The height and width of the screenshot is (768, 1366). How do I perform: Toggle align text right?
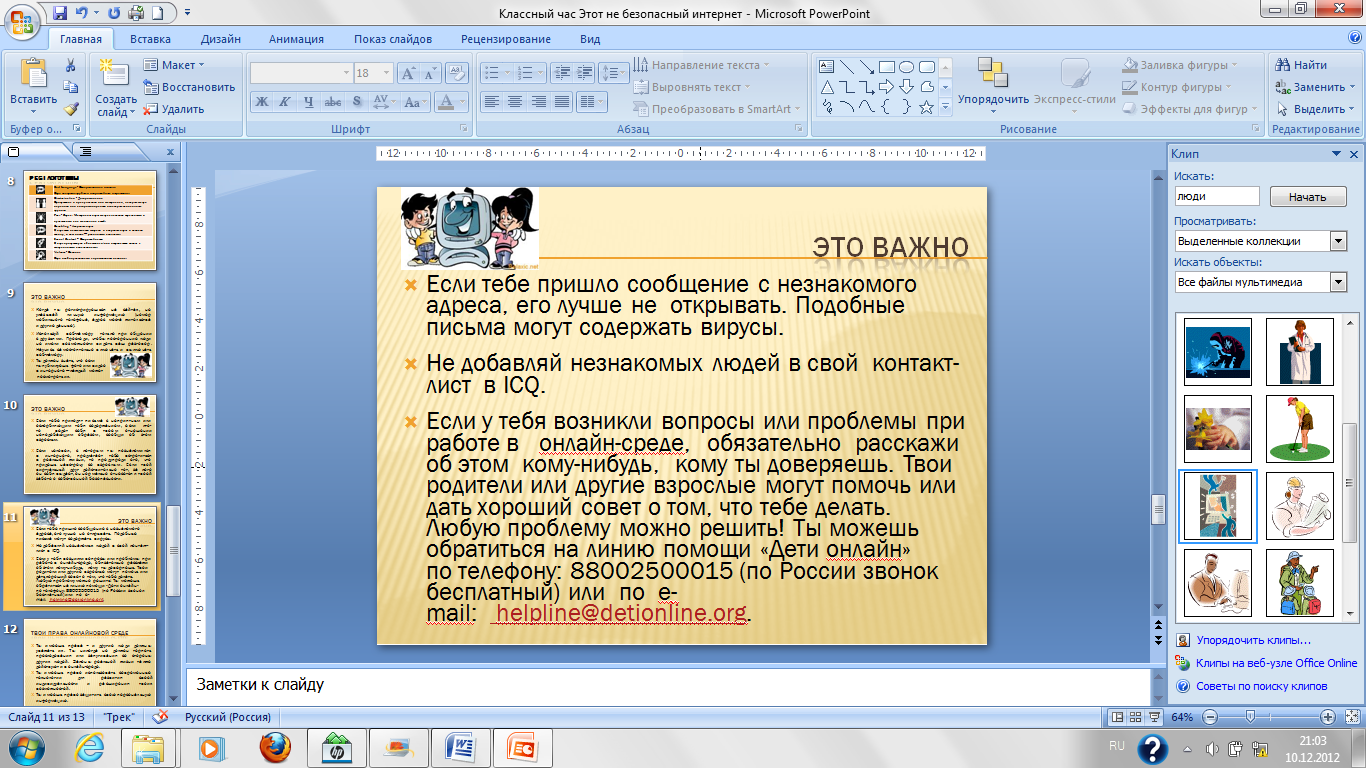pyautogui.click(x=539, y=101)
